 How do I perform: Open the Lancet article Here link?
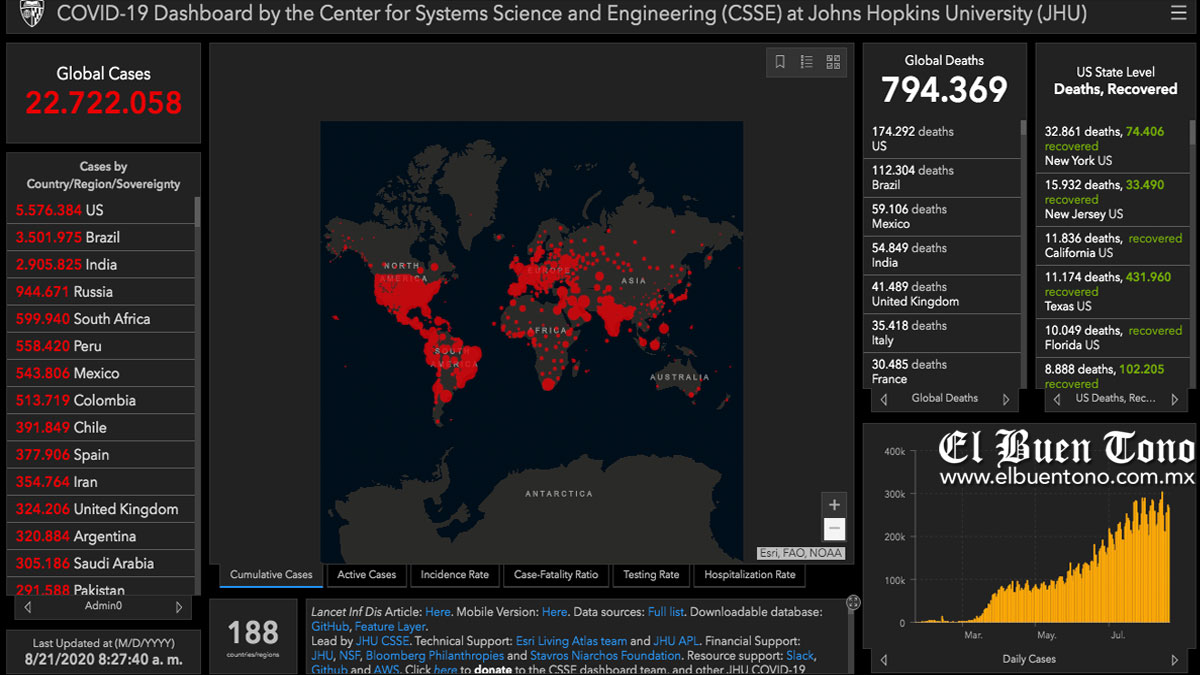click(x=438, y=612)
